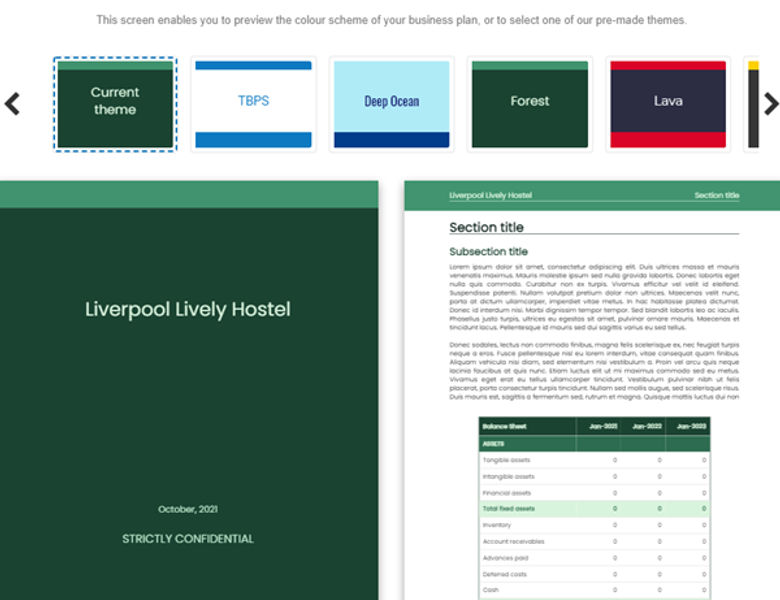Apply the Deep Ocean theme
Image resolution: width=780 pixels, height=600 pixels.
coord(391,103)
